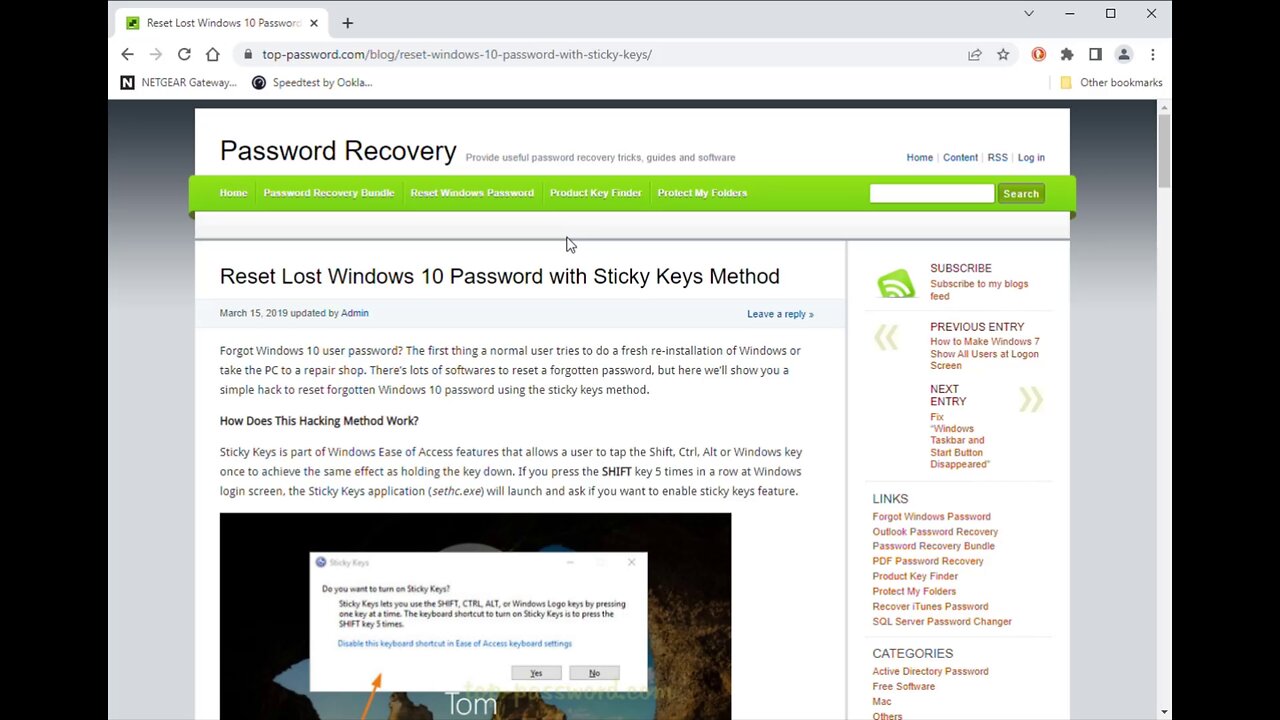This screenshot has height=720, width=1280.
Task: Open Free Software category link
Action: coord(904,686)
